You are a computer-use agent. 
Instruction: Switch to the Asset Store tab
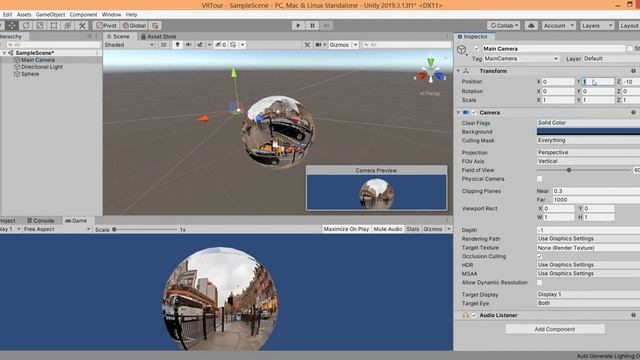[158, 36]
